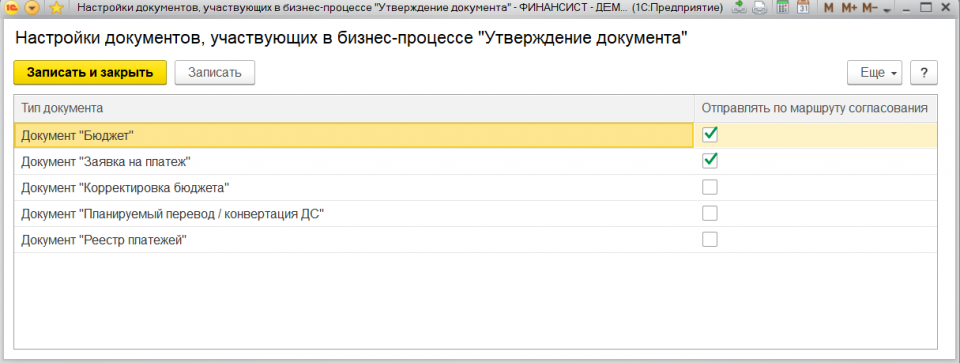
Task: Select the "Планируемый перевод / конвертация ДС" row
Action: pyautogui.click(x=475, y=213)
